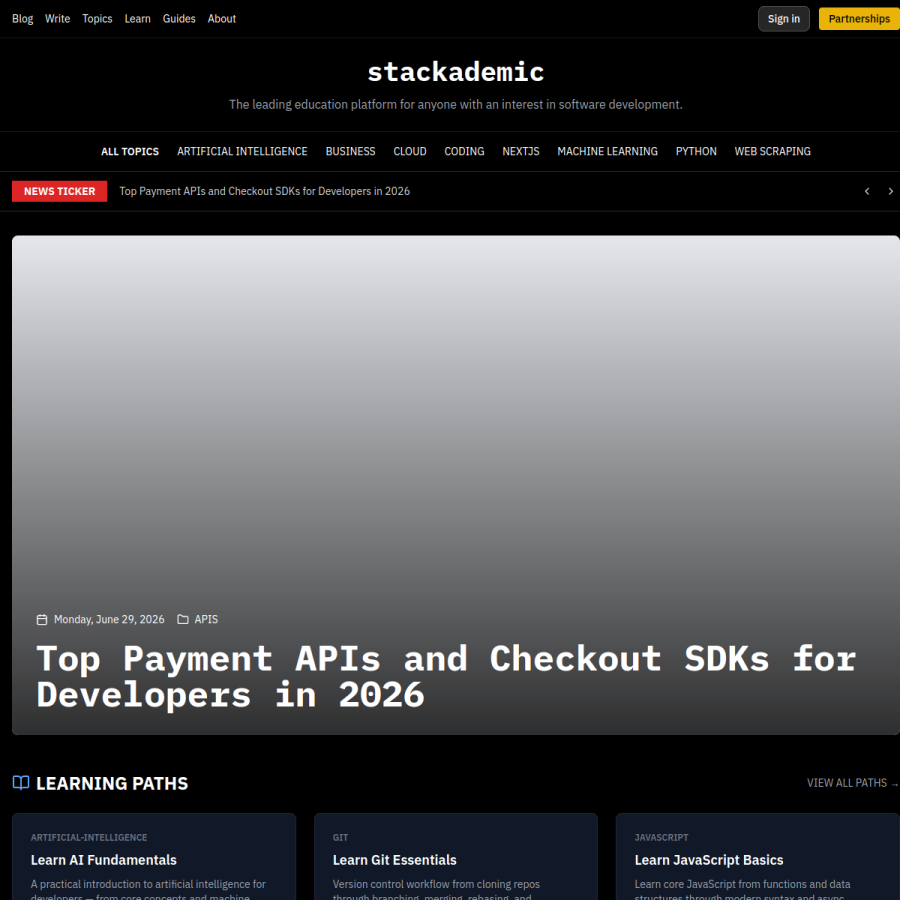The image size is (900, 900).
Task: Select the Business topic
Action: click(x=350, y=152)
